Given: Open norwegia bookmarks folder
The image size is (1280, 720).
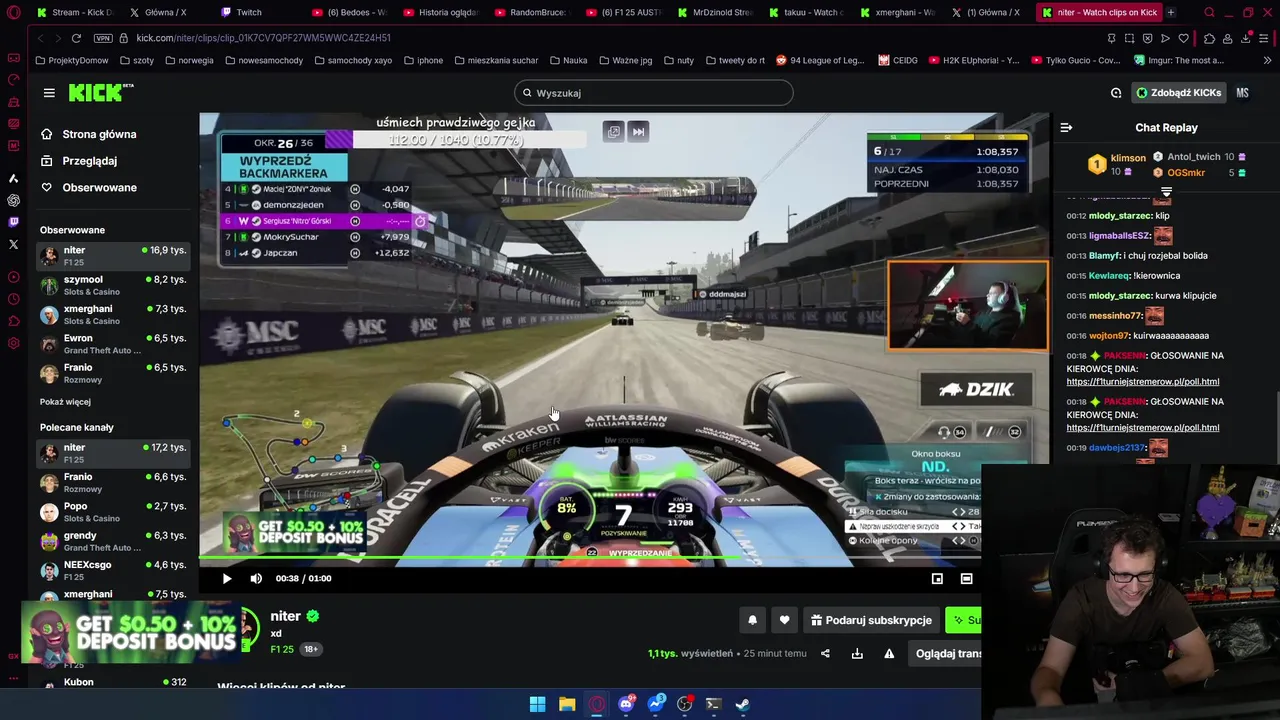Looking at the screenshot, I should tap(189, 60).
